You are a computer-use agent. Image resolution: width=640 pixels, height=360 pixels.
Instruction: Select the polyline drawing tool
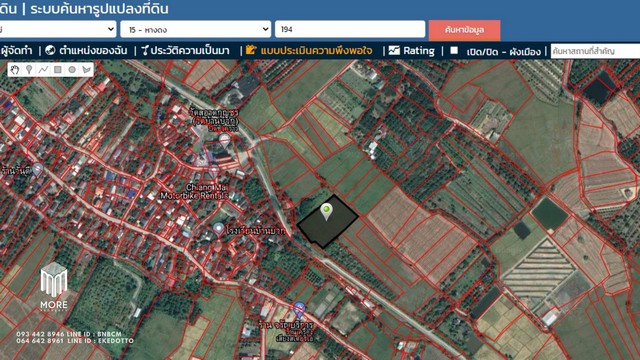[43, 70]
